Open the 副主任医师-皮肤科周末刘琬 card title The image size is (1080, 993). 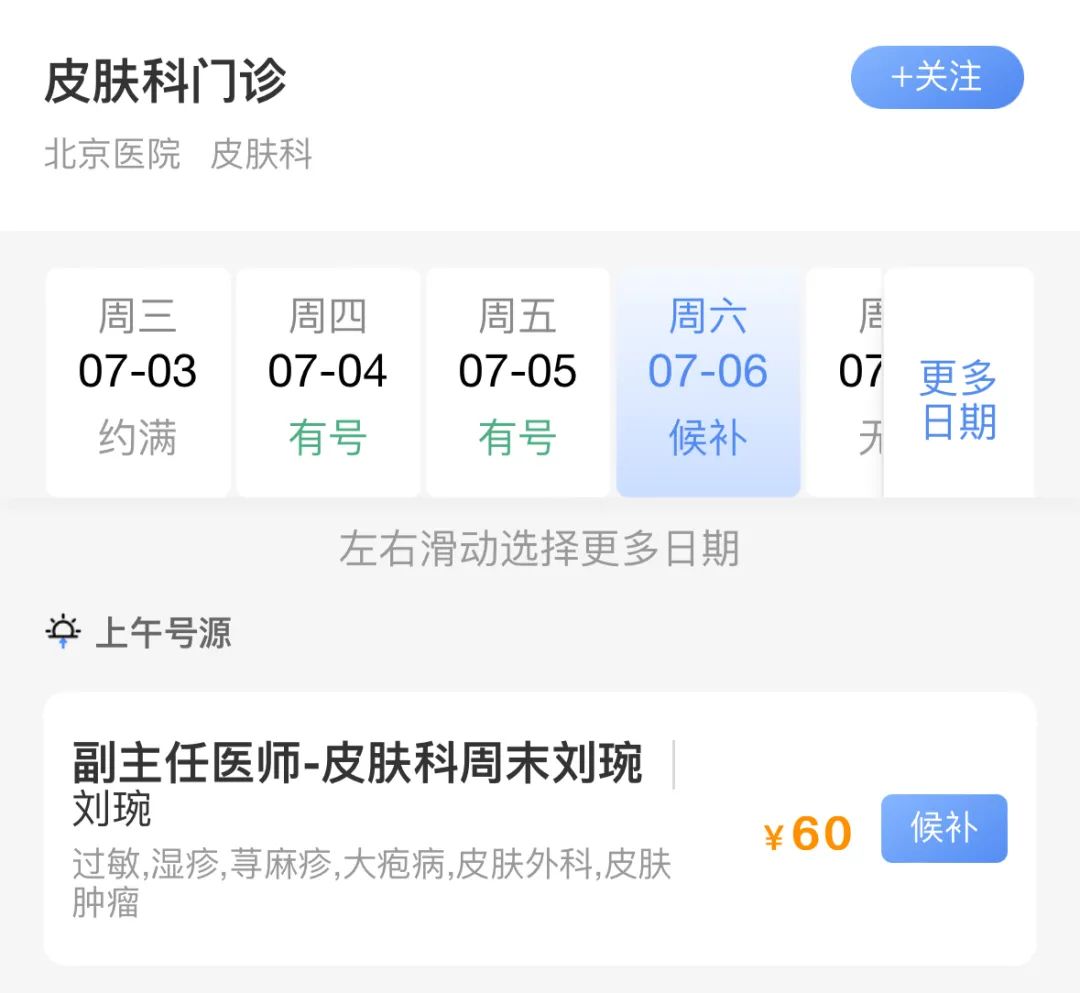pyautogui.click(x=357, y=765)
